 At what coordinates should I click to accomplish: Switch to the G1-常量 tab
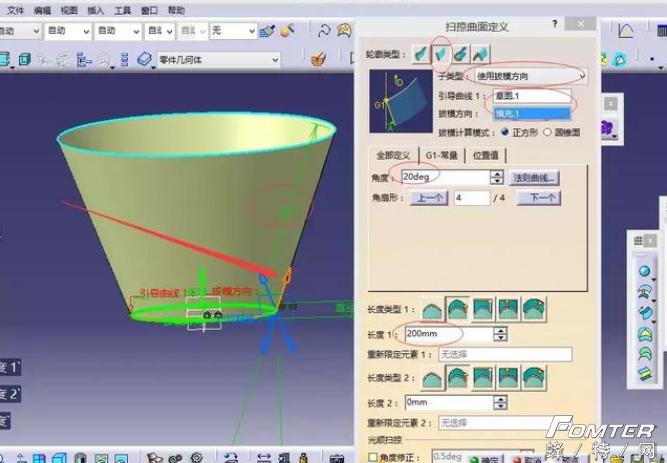coord(442,155)
